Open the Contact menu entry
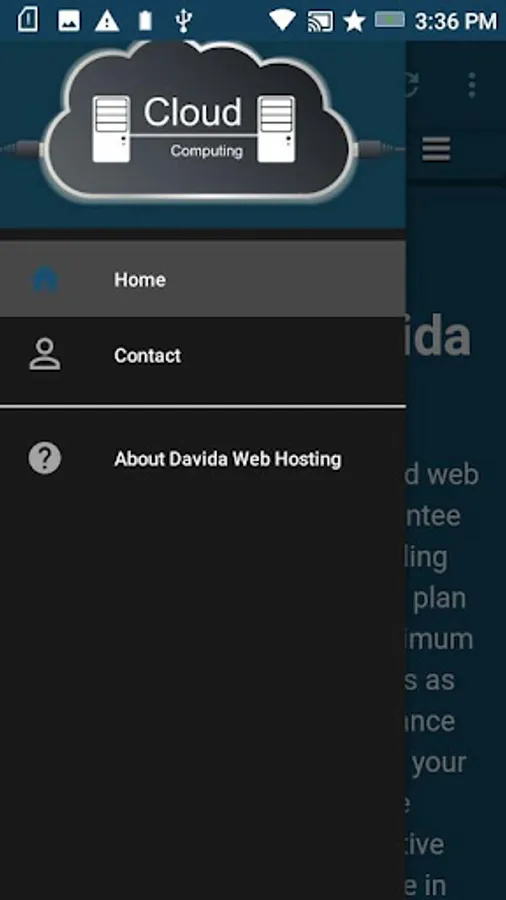The height and width of the screenshot is (900, 506). 203,355
